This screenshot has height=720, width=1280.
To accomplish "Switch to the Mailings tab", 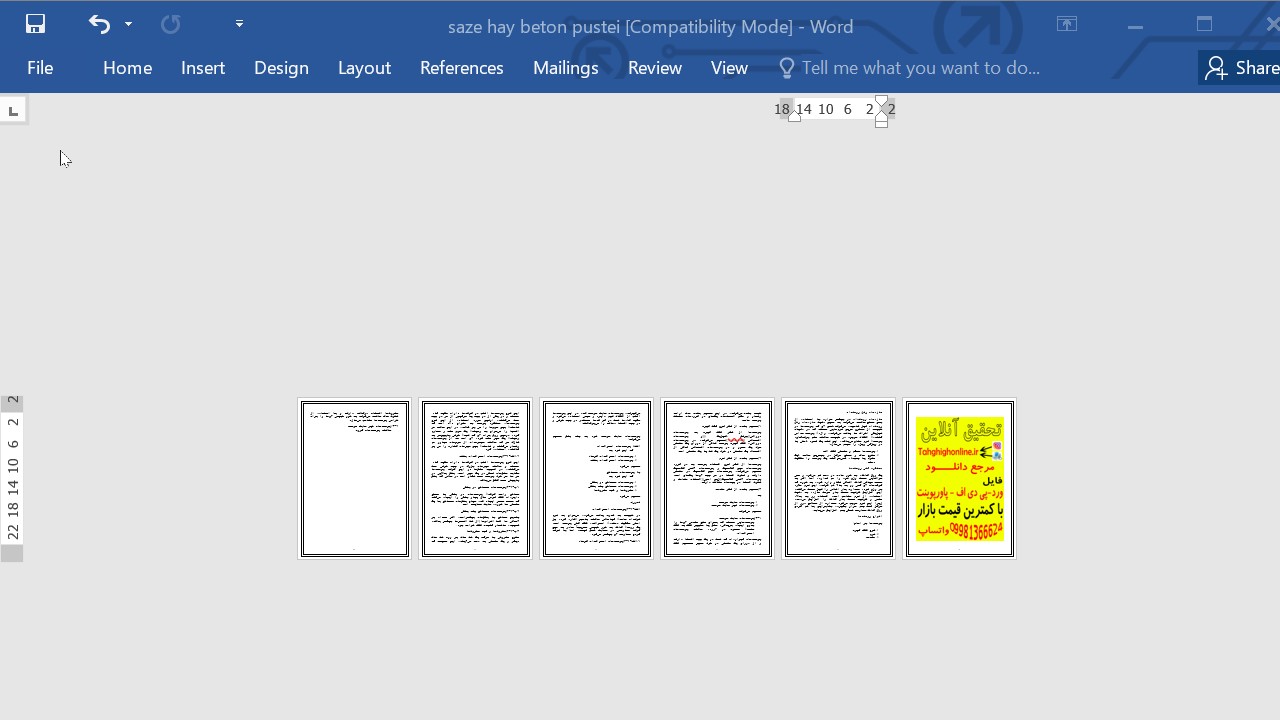I will [x=565, y=68].
